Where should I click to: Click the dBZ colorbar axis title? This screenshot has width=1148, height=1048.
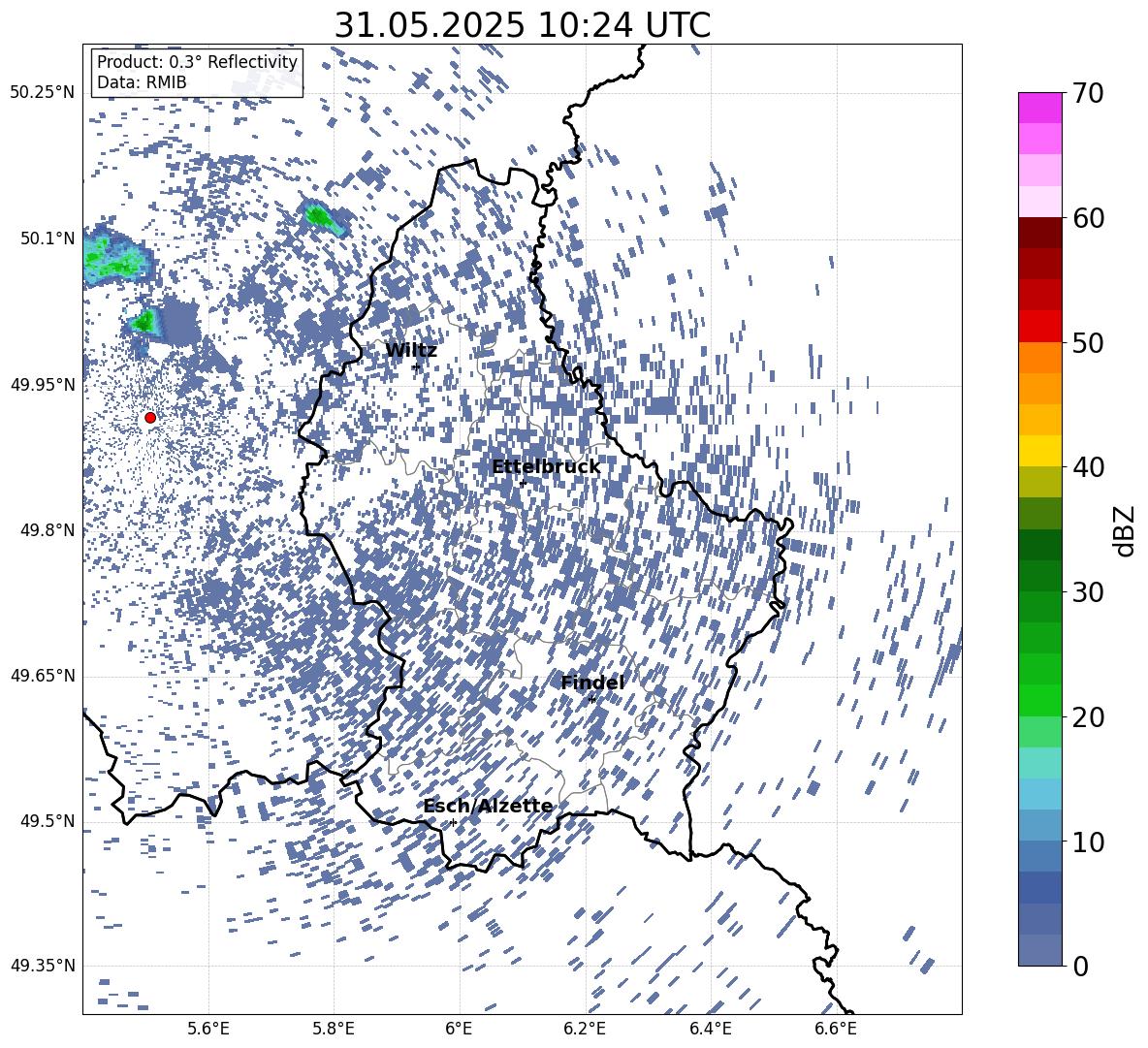[1124, 530]
